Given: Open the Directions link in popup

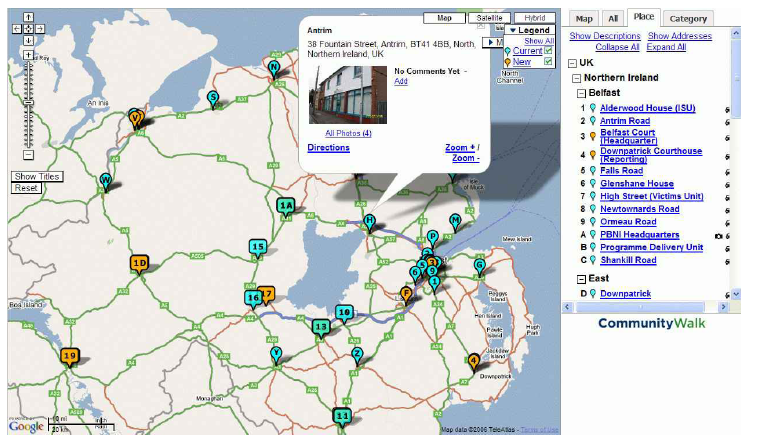Looking at the screenshot, I should click(328, 148).
